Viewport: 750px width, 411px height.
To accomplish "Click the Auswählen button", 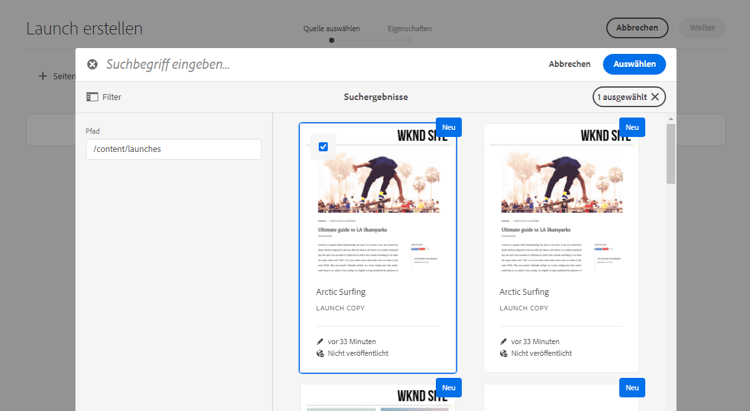I will tap(634, 64).
